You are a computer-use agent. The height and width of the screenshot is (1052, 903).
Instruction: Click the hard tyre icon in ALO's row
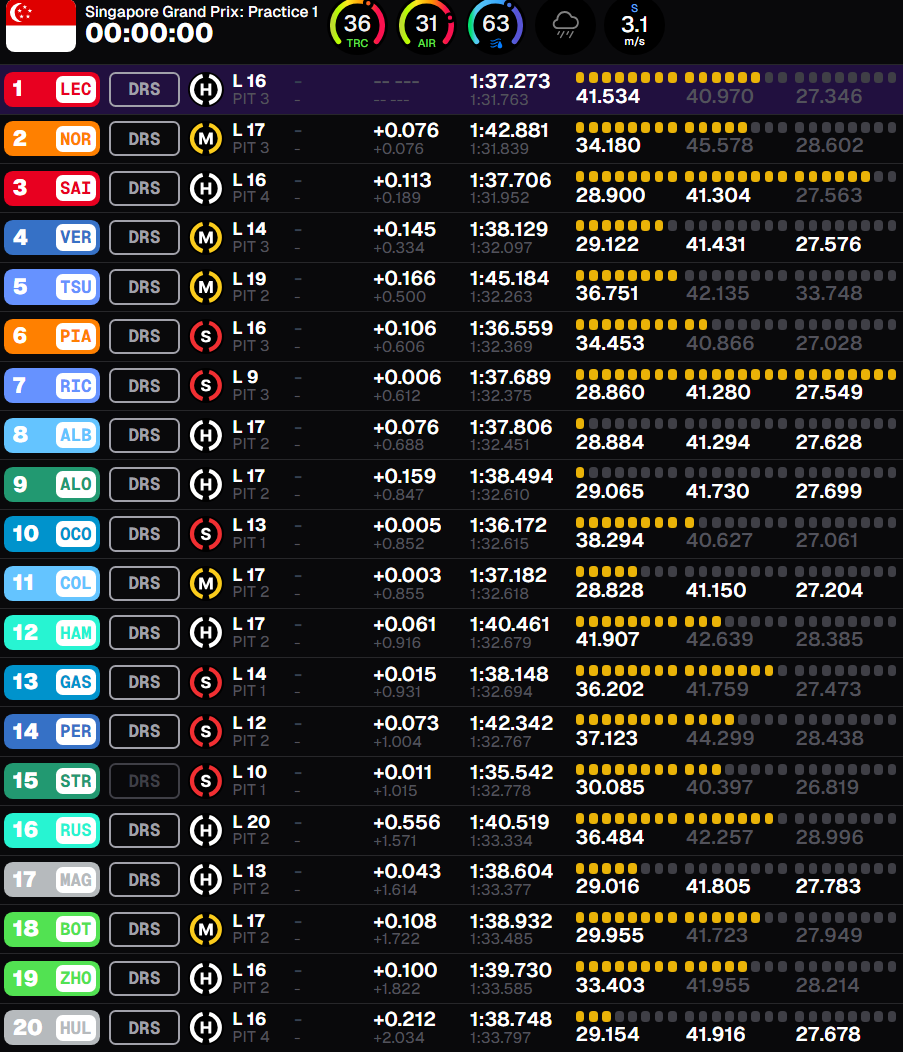pyautogui.click(x=206, y=484)
